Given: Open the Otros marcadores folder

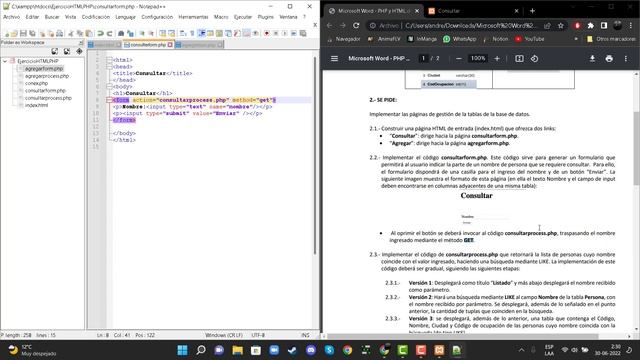Looking at the screenshot, I should [x=611, y=39].
